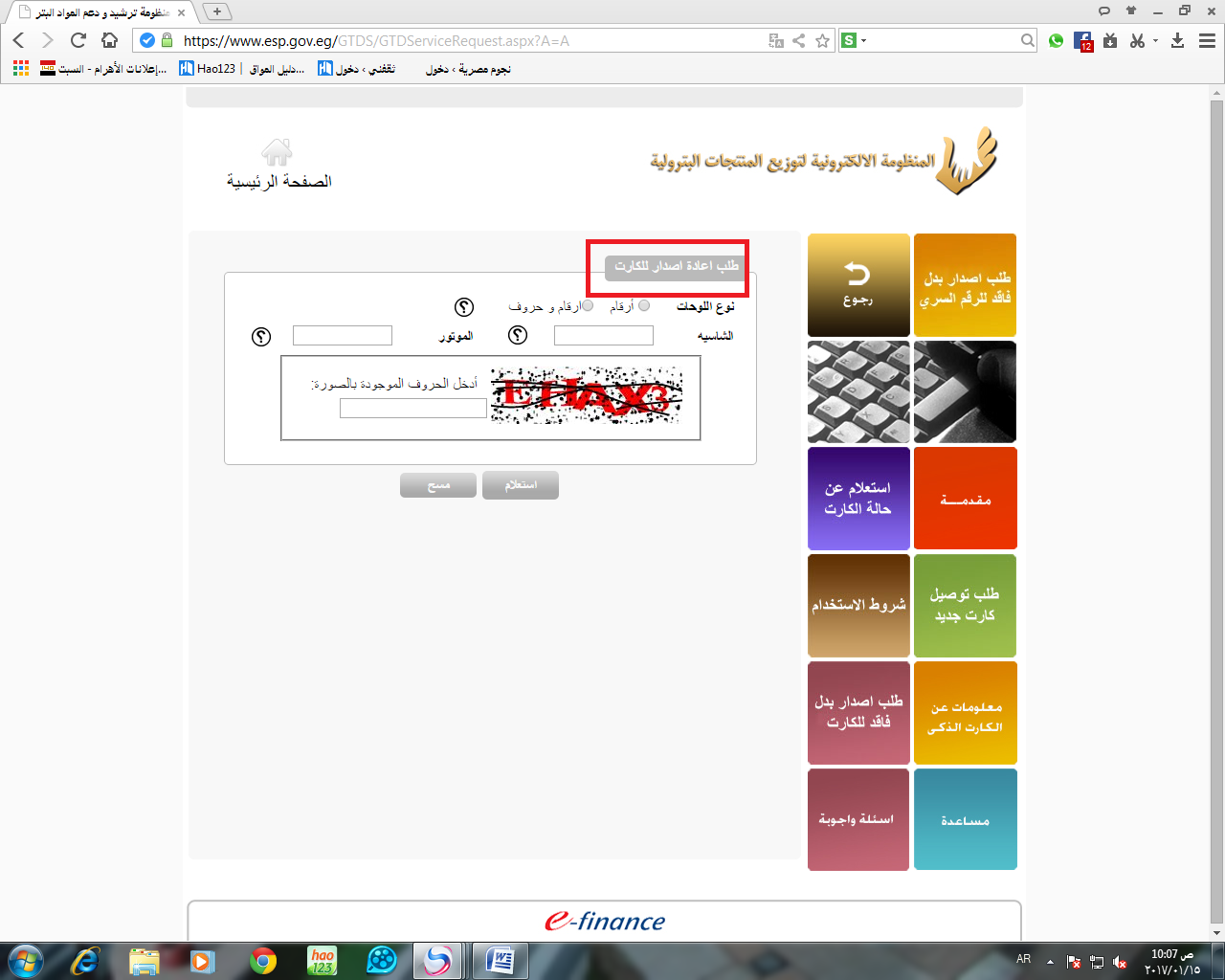Click the استعلام query button
The width and height of the screenshot is (1225, 980).
(521, 485)
